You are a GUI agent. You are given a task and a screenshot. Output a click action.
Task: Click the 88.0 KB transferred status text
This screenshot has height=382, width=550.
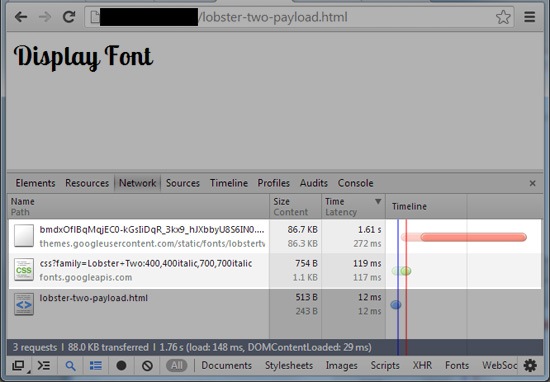pyautogui.click(x=108, y=348)
